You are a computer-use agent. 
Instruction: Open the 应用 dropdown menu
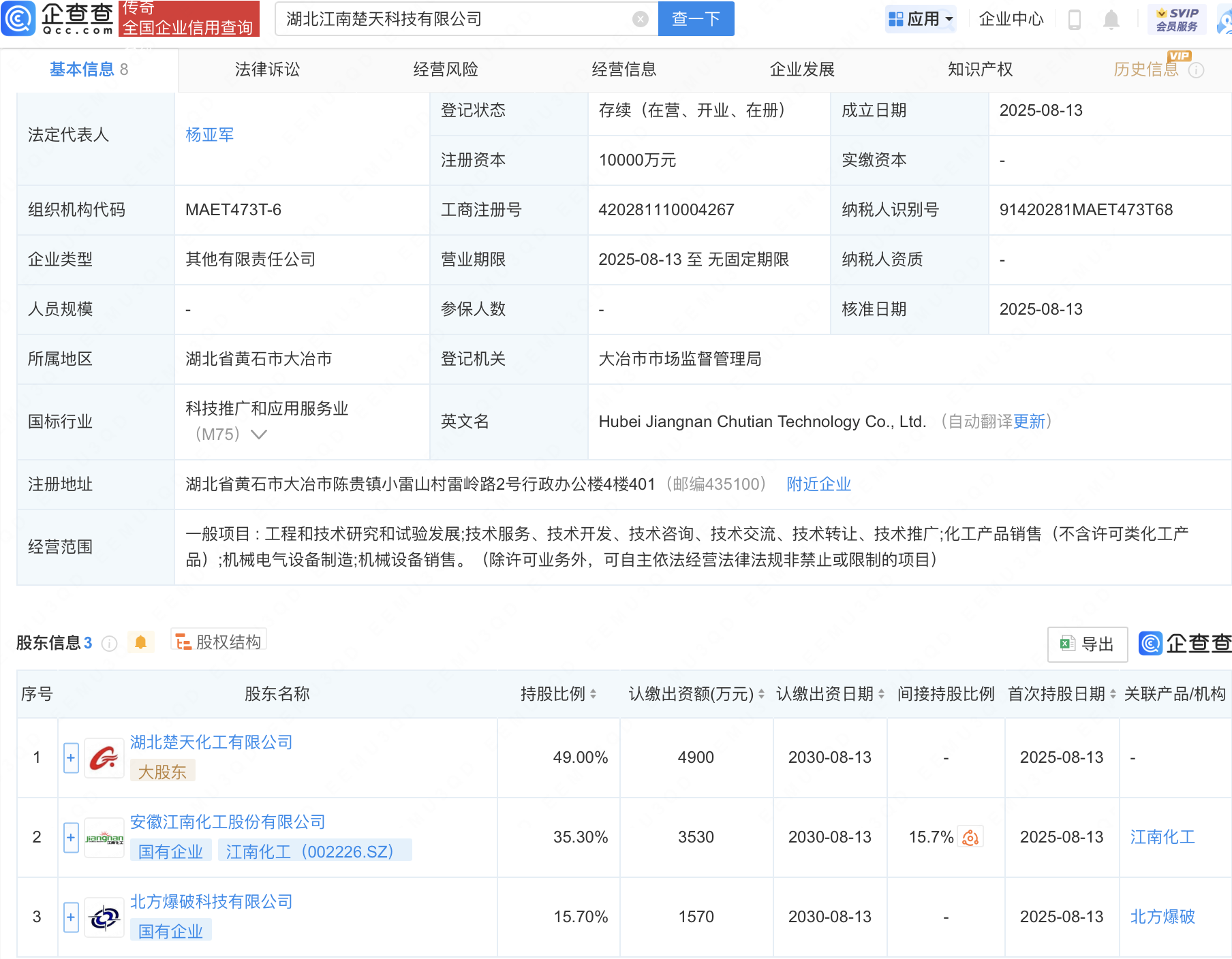point(921,19)
